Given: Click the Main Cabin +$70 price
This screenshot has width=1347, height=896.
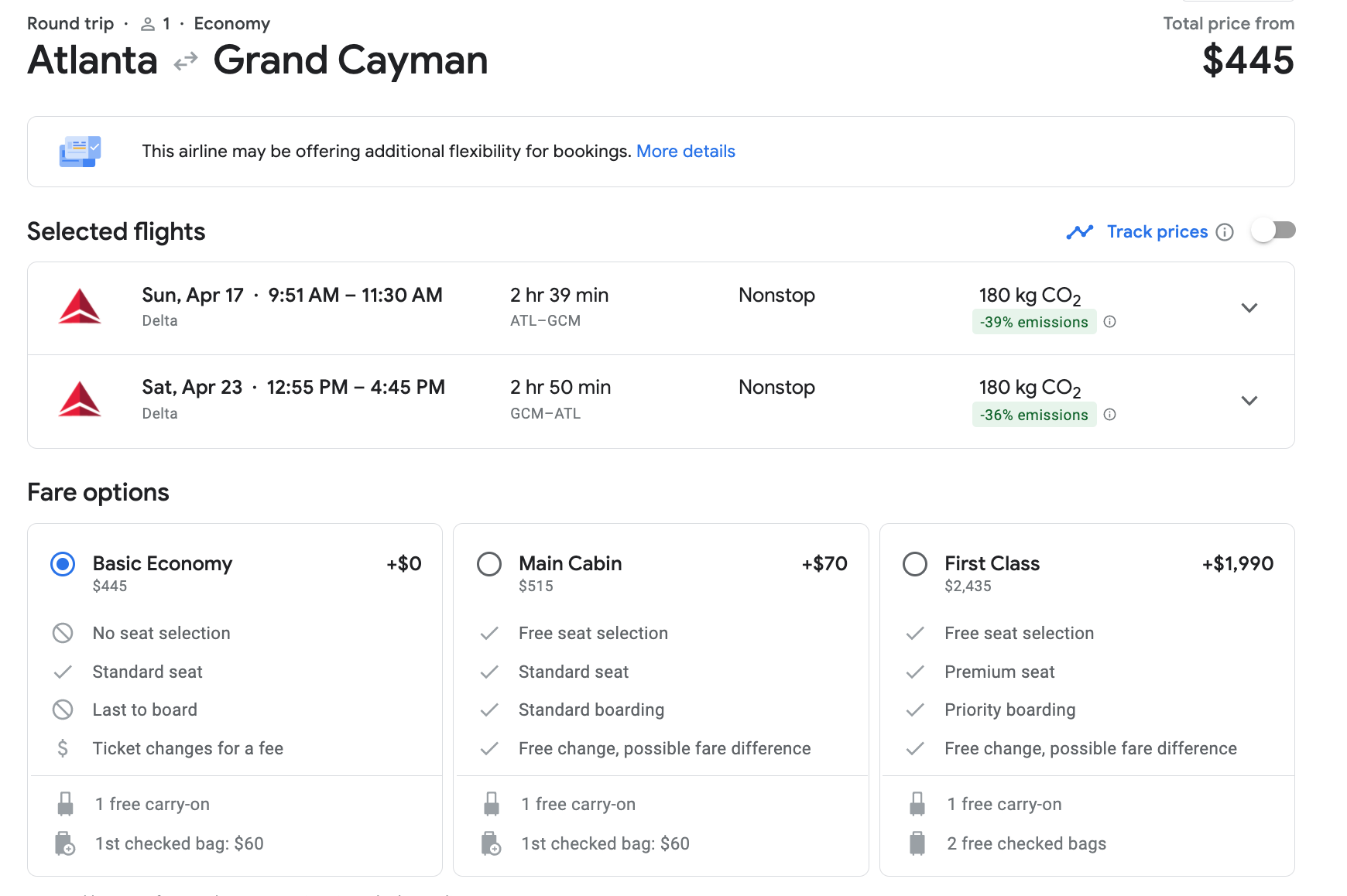Looking at the screenshot, I should click(824, 564).
